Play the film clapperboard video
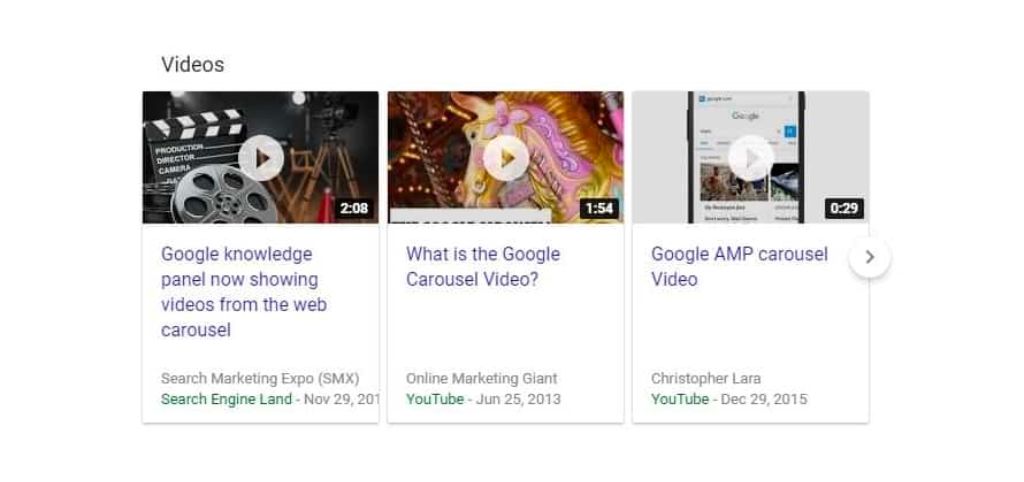 261,158
